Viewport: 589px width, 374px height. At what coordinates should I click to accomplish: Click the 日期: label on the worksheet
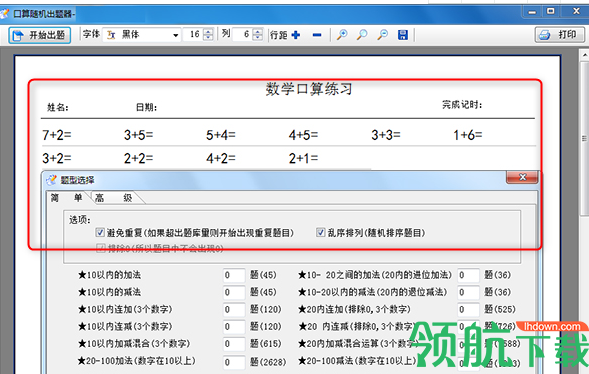(x=146, y=108)
